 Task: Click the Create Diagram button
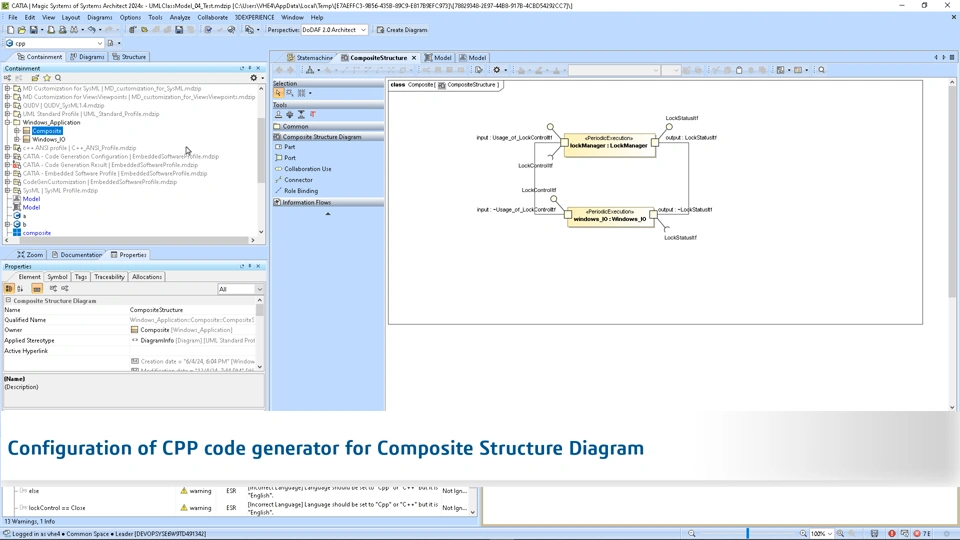coord(401,29)
